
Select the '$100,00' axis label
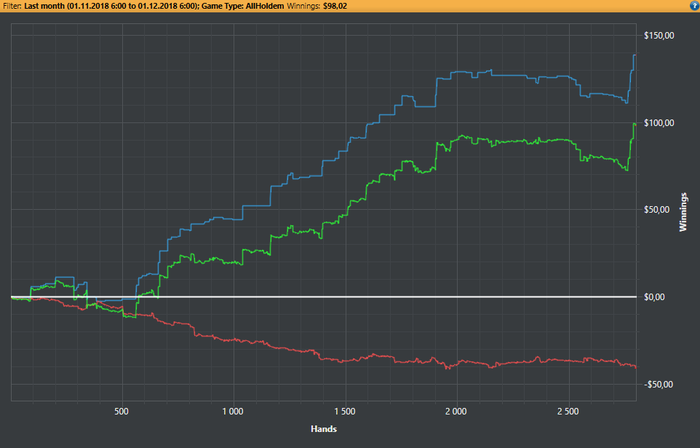coord(658,123)
